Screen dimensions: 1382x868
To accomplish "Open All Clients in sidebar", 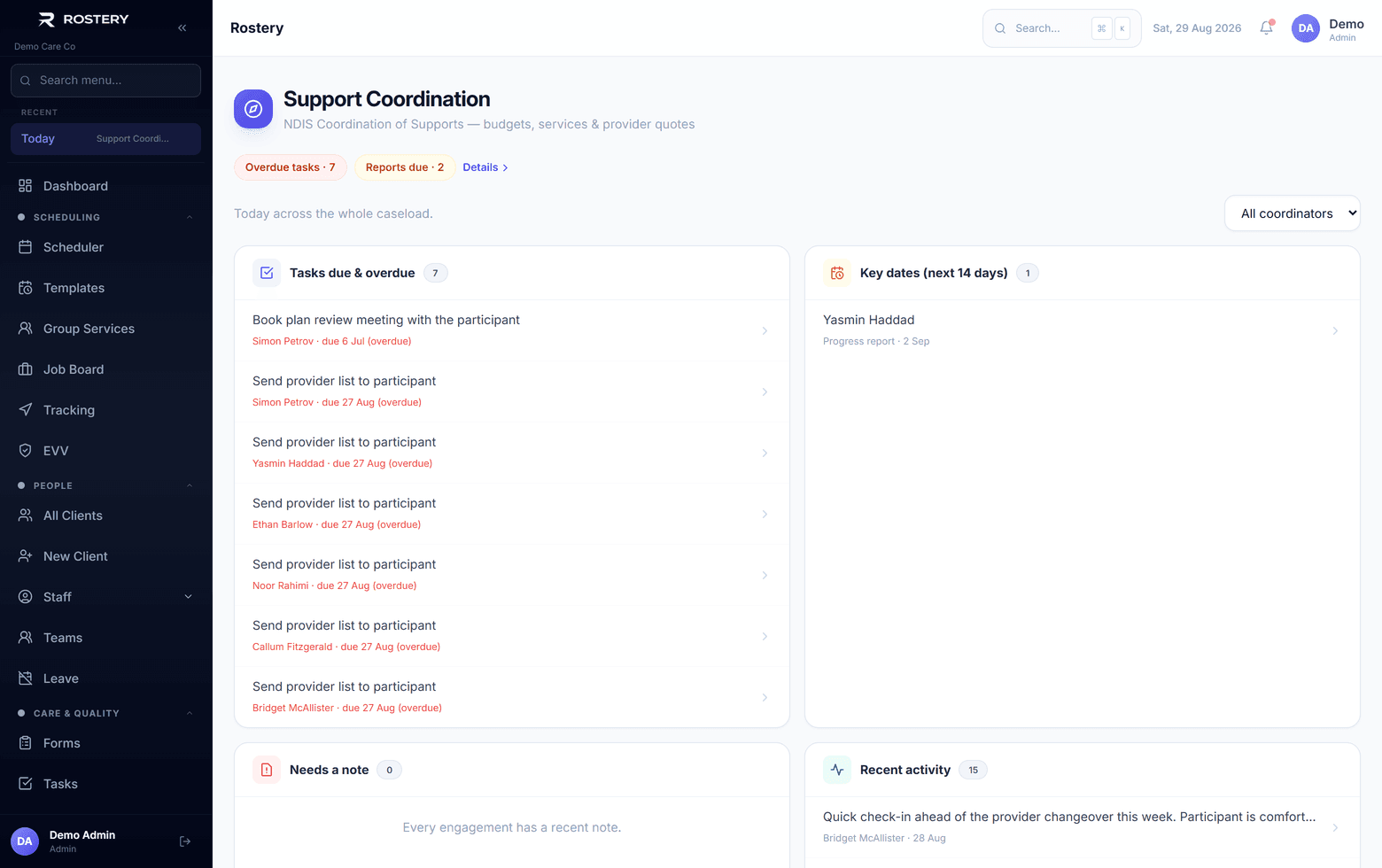I will pyautogui.click(x=106, y=515).
